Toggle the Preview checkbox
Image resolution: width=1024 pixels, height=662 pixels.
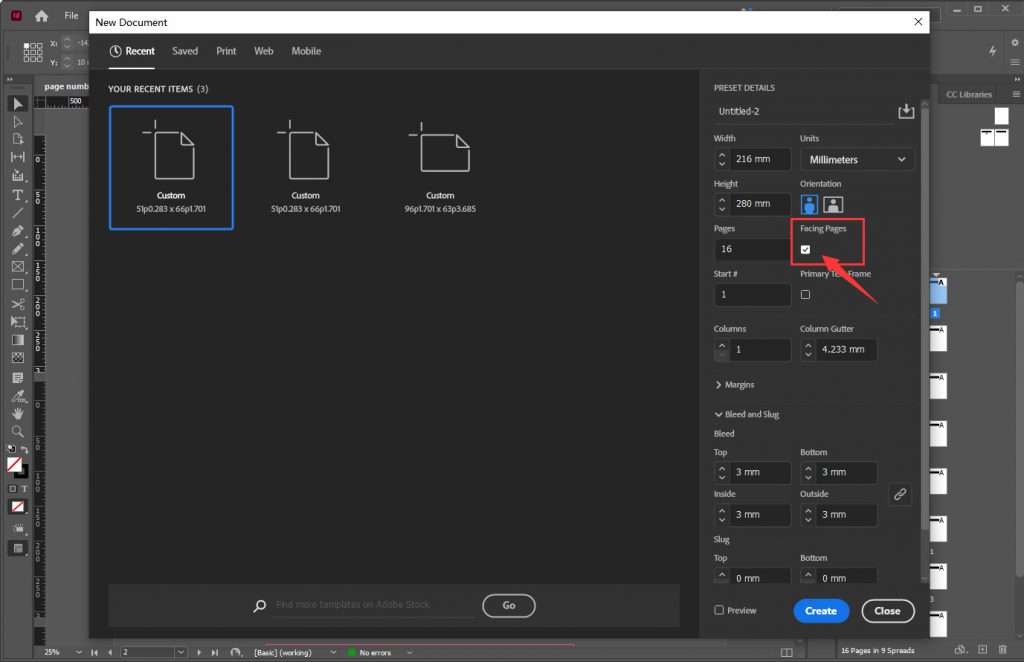[x=719, y=610]
